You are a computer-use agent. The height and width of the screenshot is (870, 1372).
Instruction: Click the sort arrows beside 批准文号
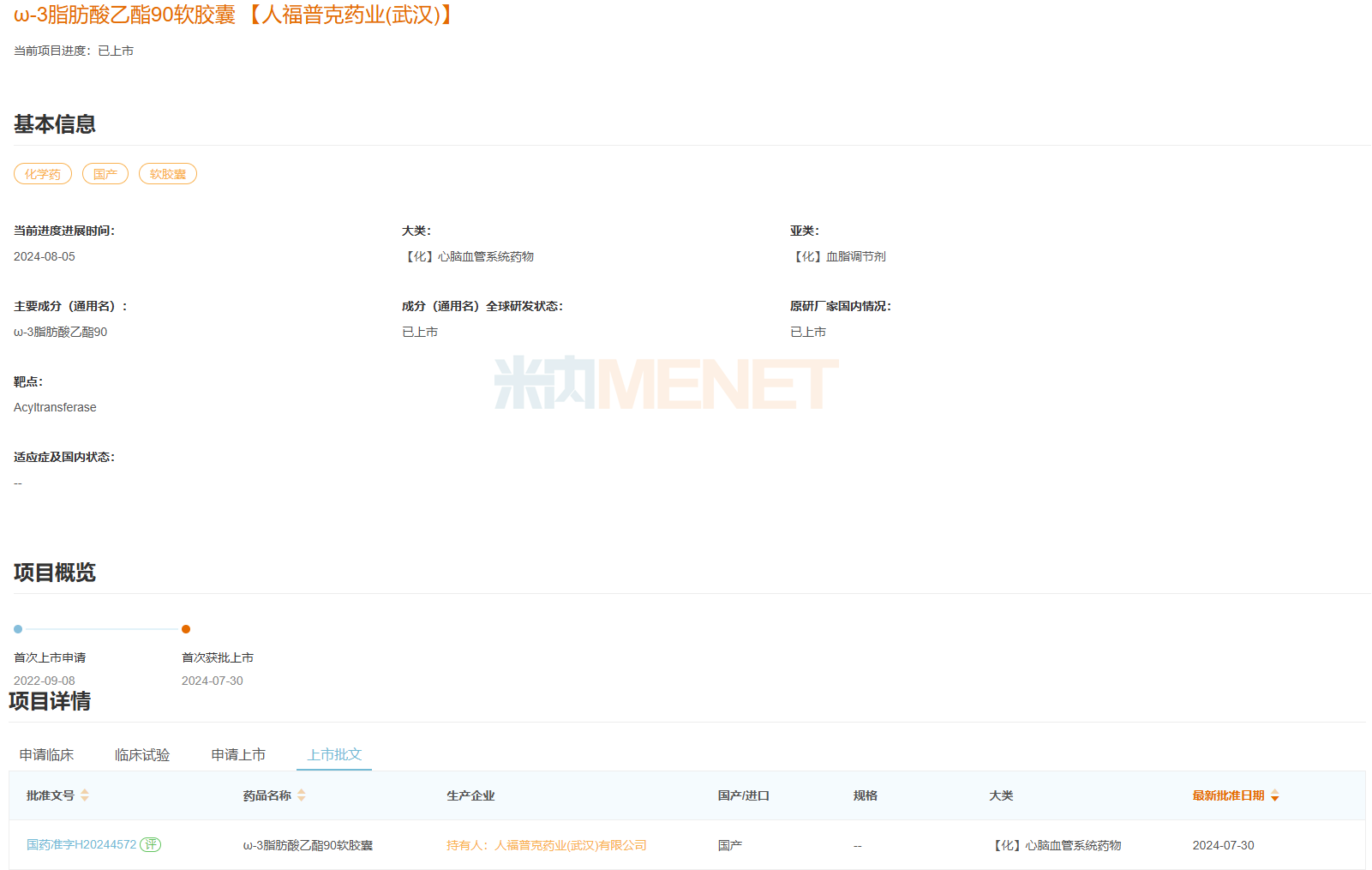click(x=85, y=795)
